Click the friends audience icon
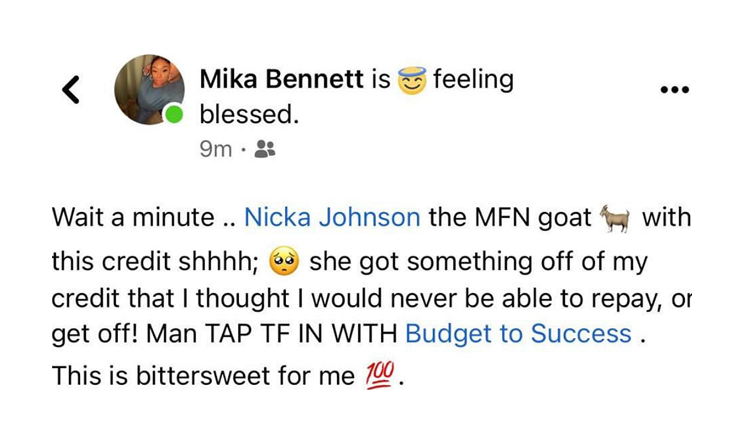Viewport: 744px width, 444px height. point(265,149)
